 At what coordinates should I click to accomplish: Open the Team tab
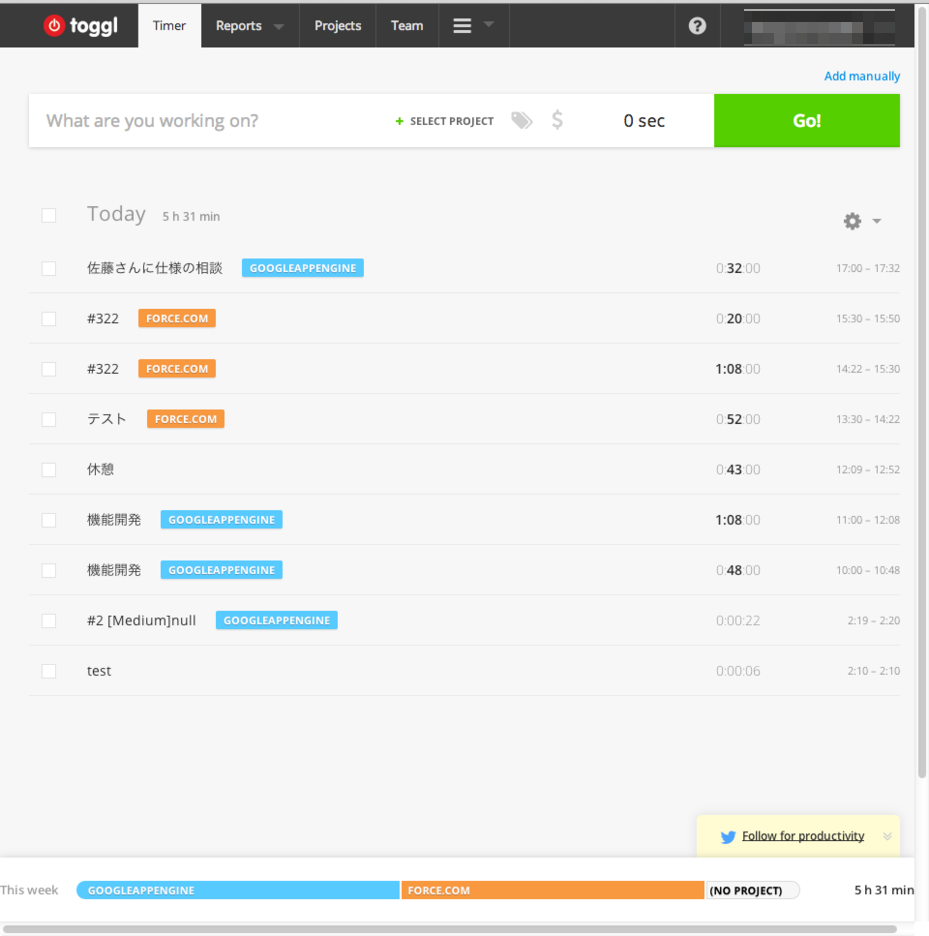click(x=407, y=26)
